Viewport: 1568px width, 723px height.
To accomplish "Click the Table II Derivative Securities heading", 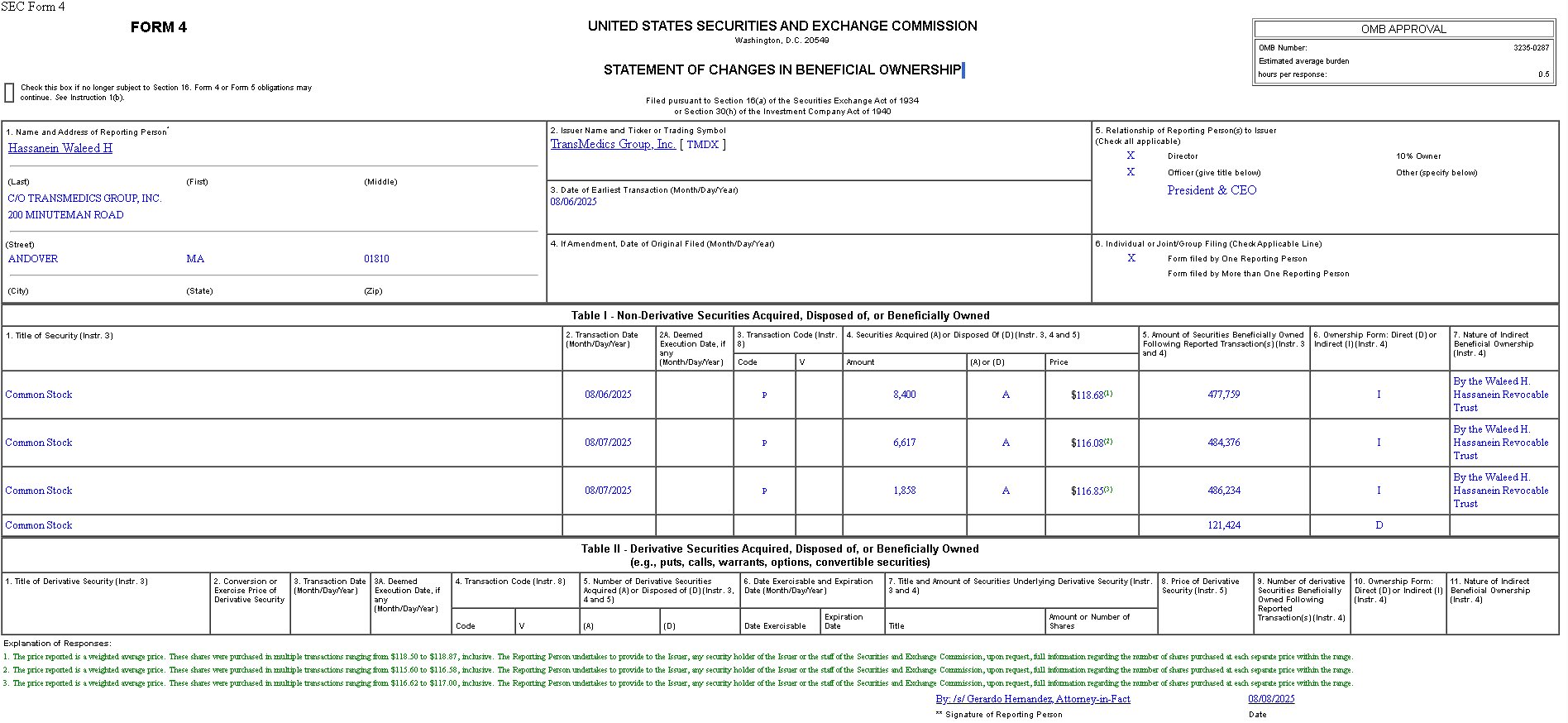I will [780, 555].
